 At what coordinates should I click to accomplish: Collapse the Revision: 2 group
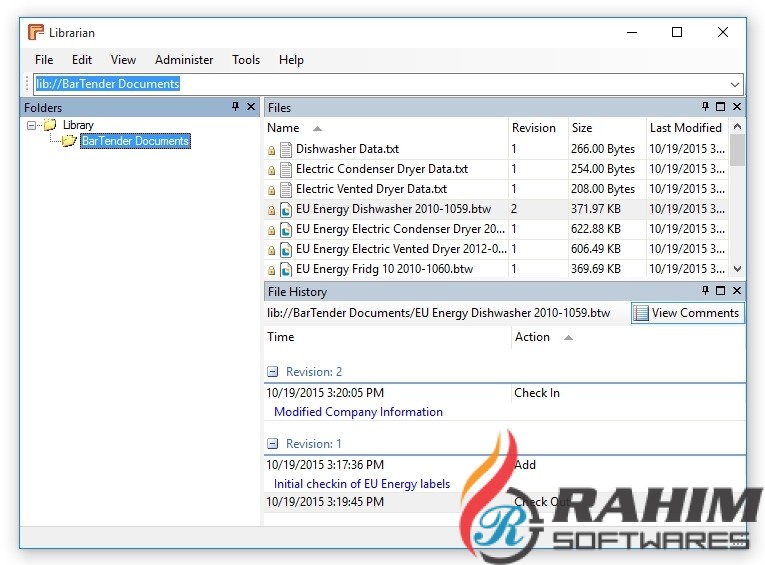point(273,372)
